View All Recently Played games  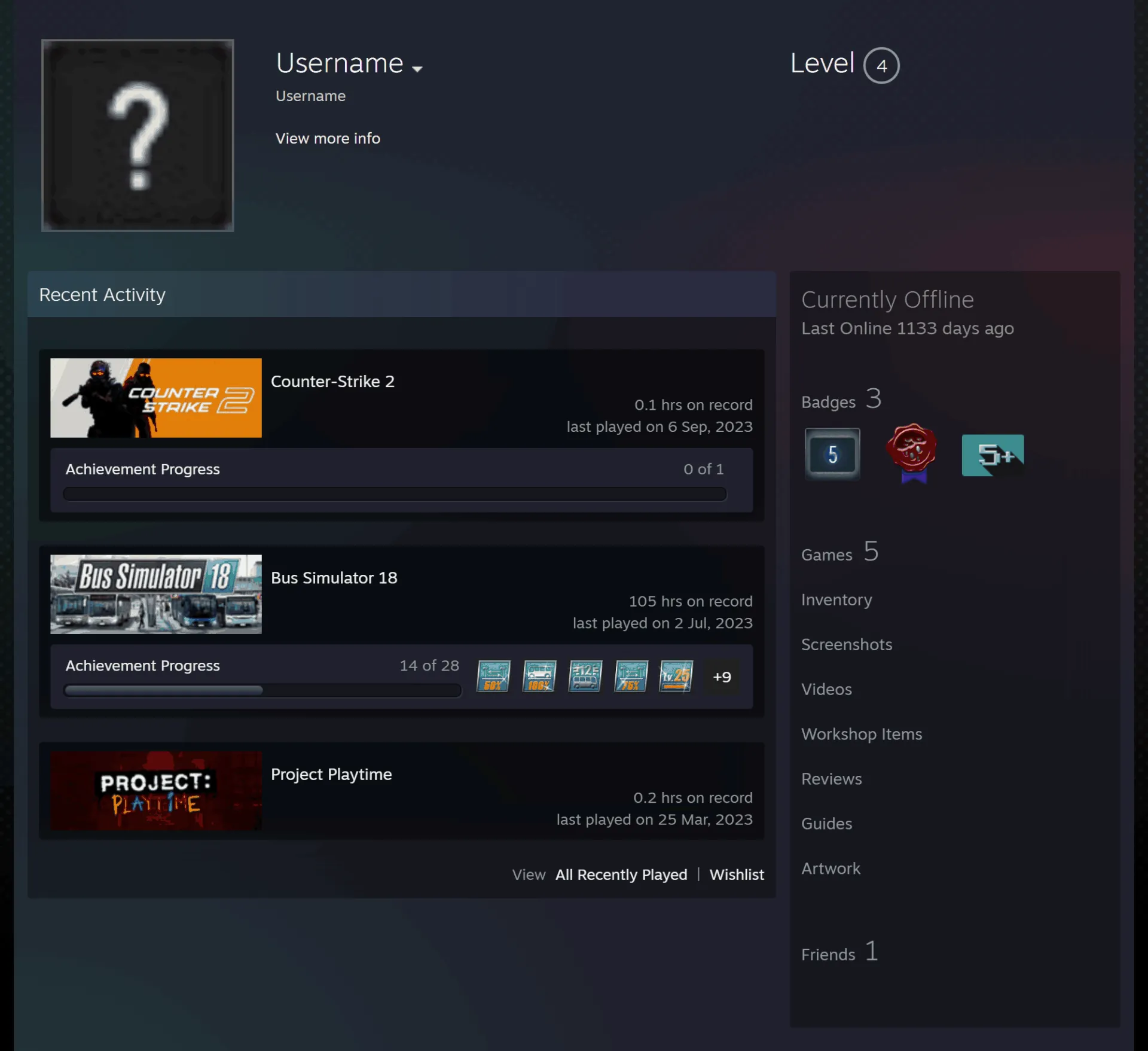tap(621, 875)
